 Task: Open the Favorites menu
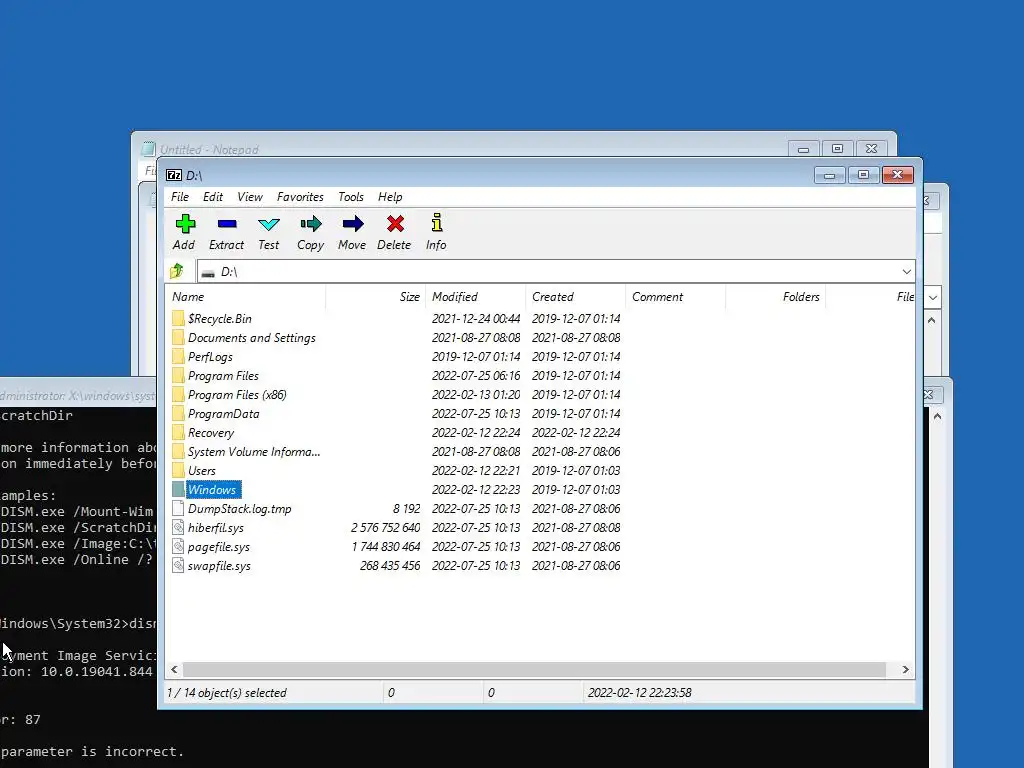(x=300, y=197)
